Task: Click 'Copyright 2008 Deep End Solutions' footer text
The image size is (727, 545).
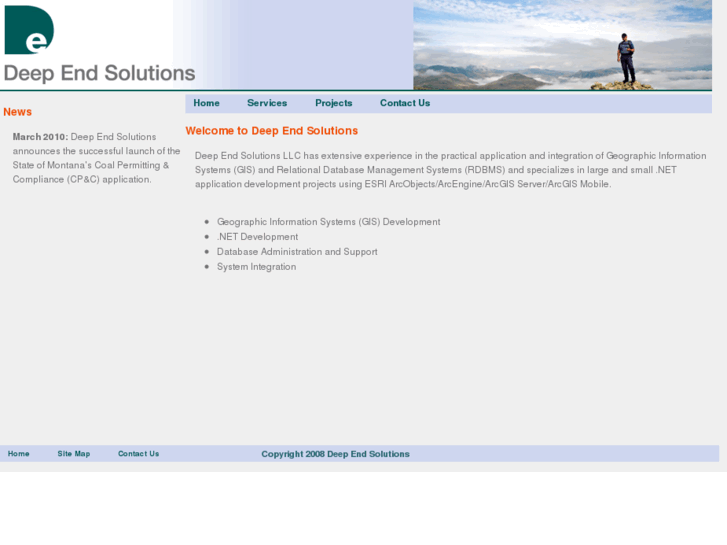Action: click(335, 454)
